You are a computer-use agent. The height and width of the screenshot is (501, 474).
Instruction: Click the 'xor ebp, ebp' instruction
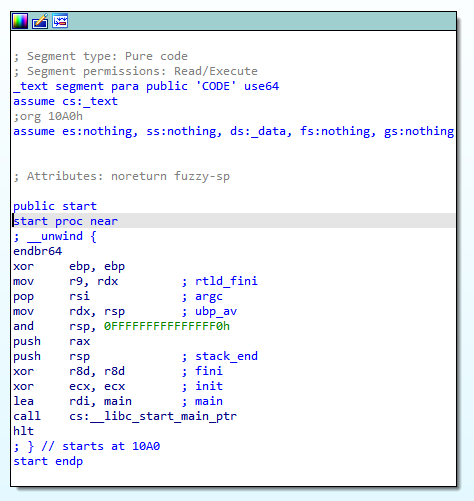pyautogui.click(x=69, y=266)
